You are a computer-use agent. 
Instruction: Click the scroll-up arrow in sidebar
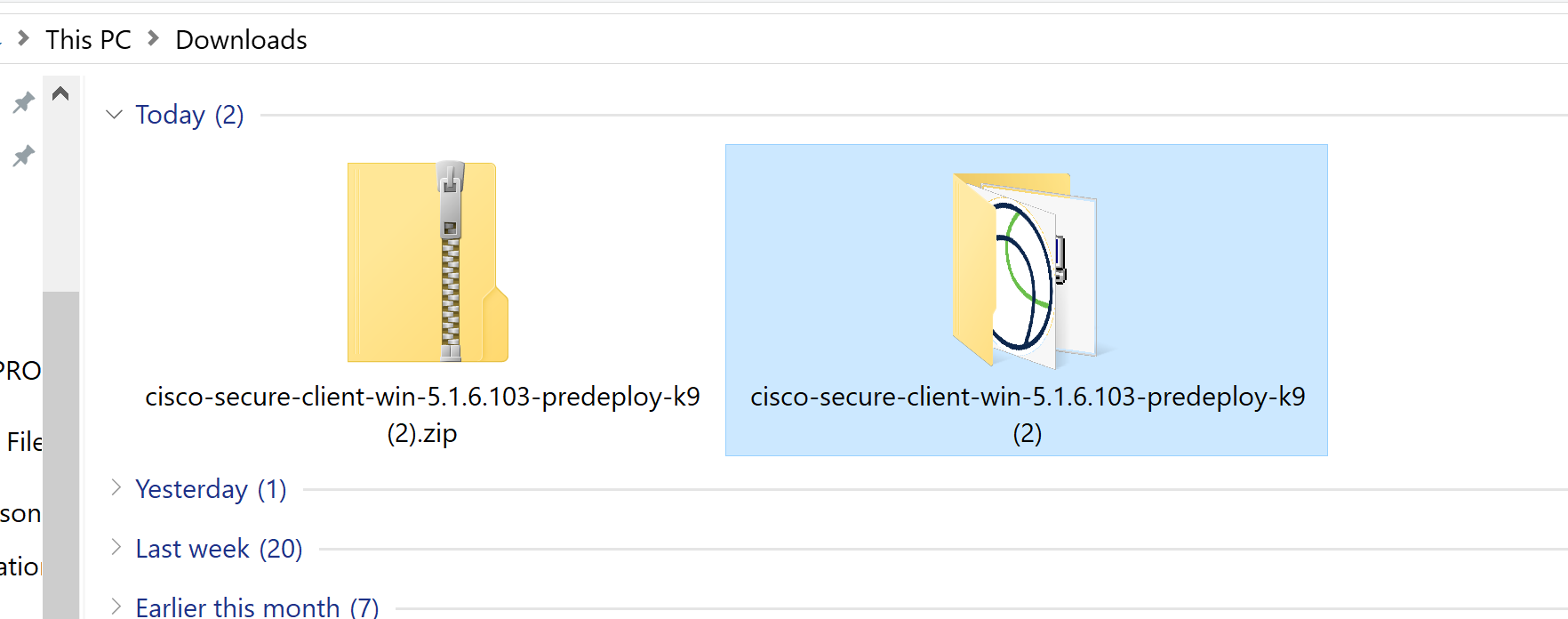pyautogui.click(x=60, y=93)
